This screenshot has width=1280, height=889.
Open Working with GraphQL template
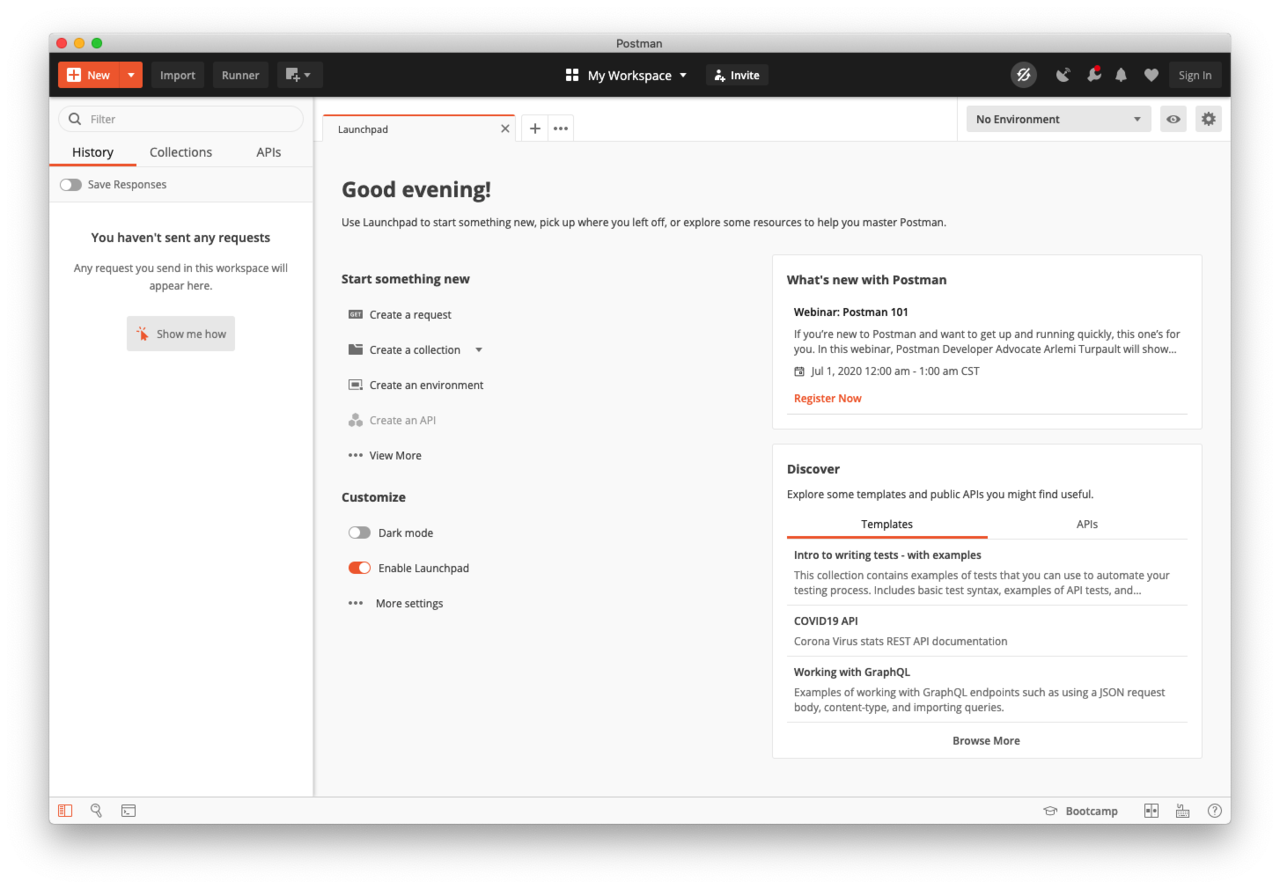pos(987,690)
